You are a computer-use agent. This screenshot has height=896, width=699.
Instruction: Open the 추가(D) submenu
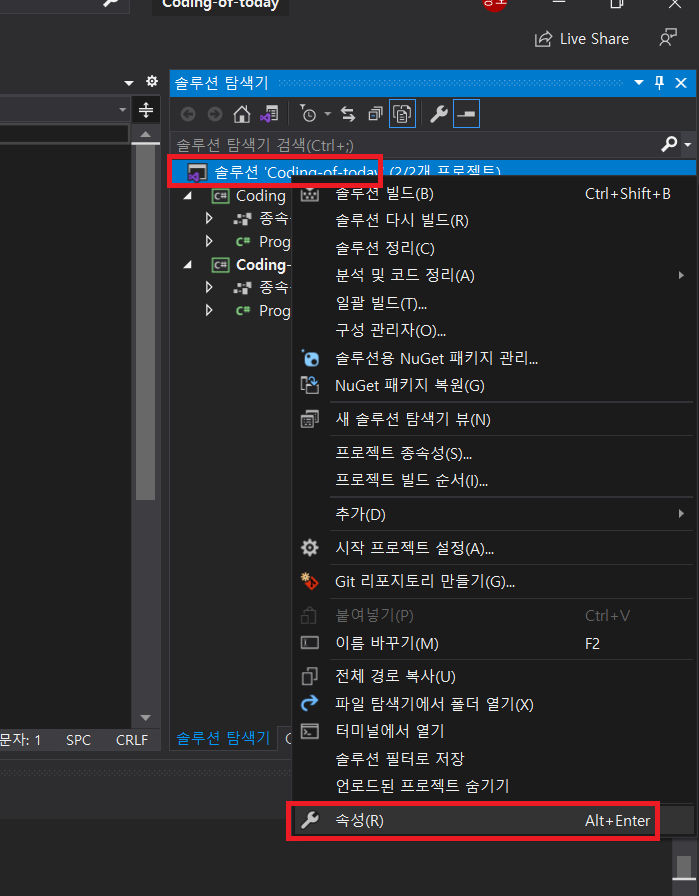coord(493,514)
